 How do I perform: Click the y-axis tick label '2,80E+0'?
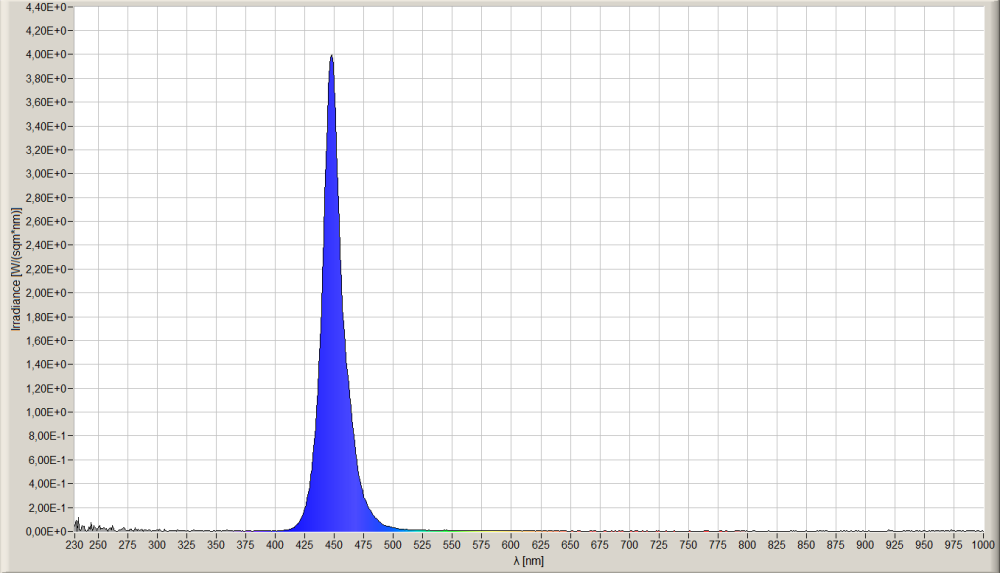point(47,198)
